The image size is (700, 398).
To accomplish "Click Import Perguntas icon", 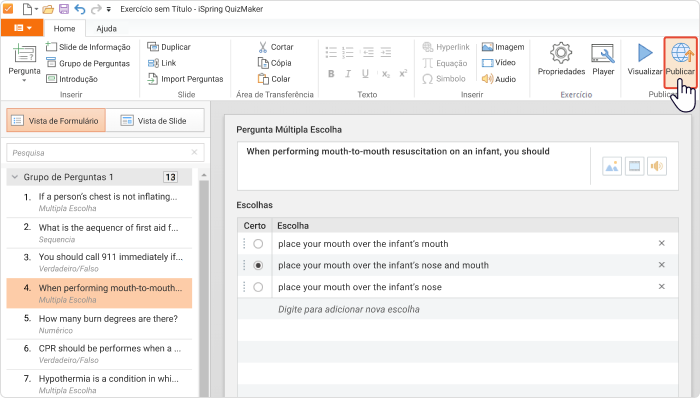I will tap(153, 79).
